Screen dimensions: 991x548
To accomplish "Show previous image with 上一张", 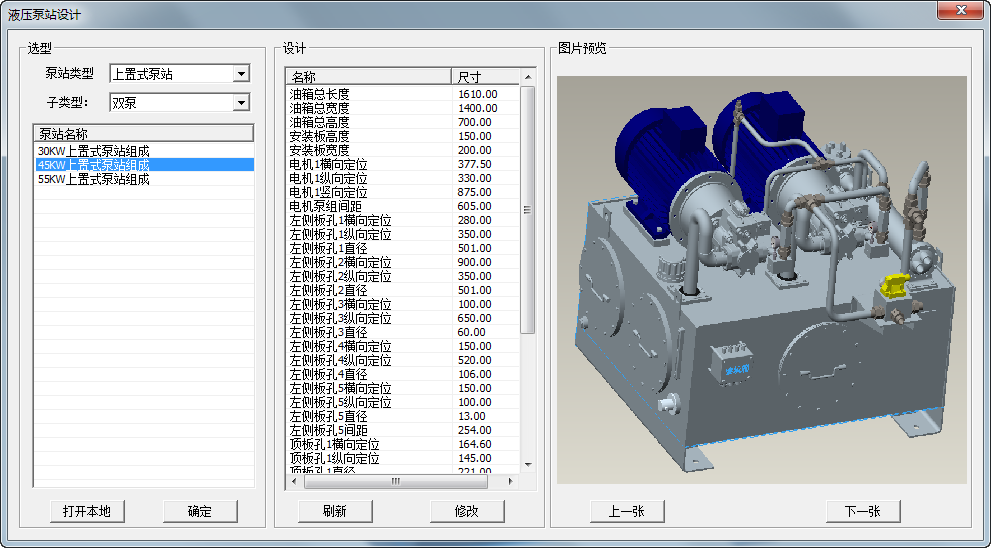I will (626, 511).
